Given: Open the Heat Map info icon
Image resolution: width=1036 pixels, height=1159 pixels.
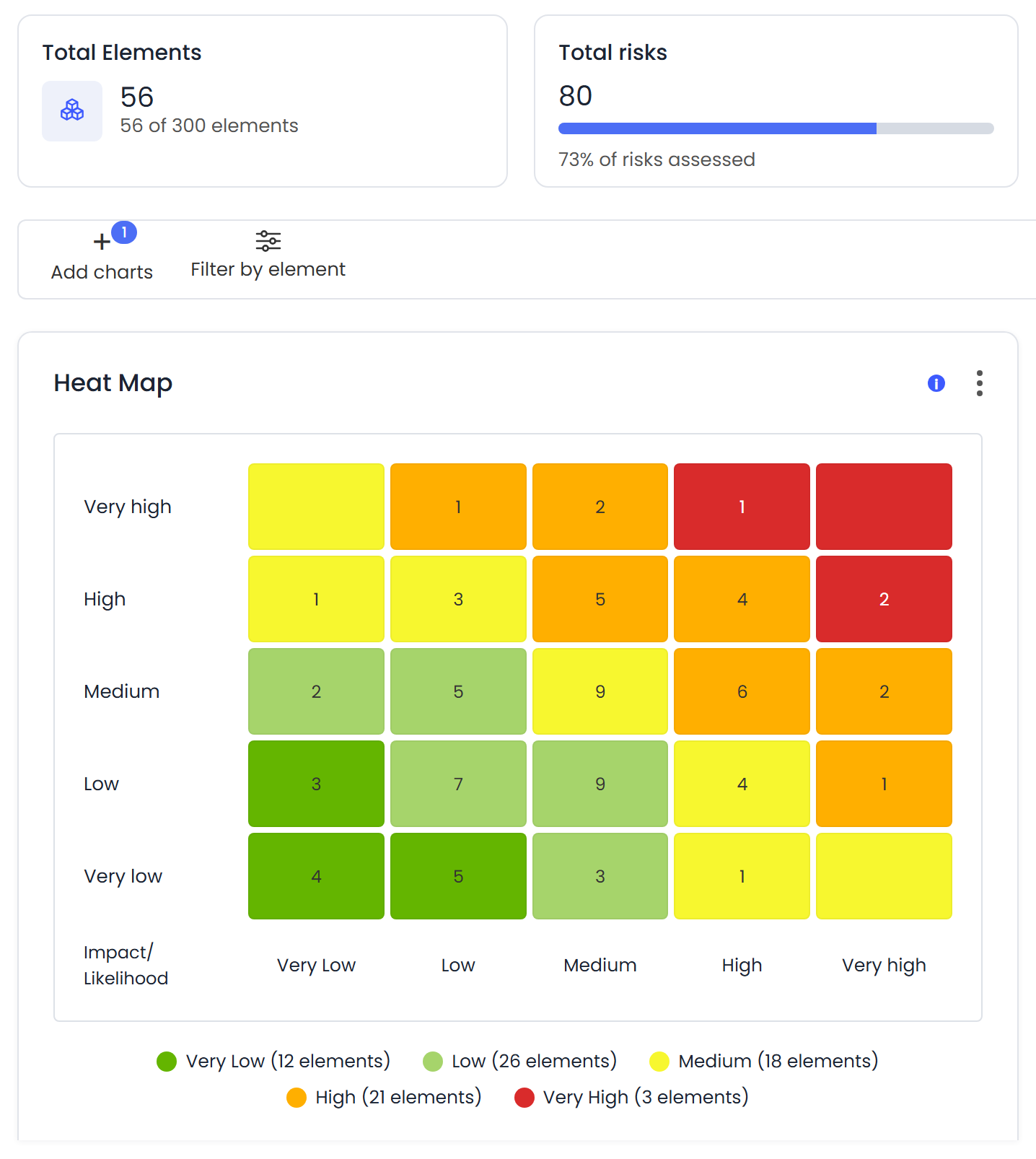Looking at the screenshot, I should pos(936,383).
